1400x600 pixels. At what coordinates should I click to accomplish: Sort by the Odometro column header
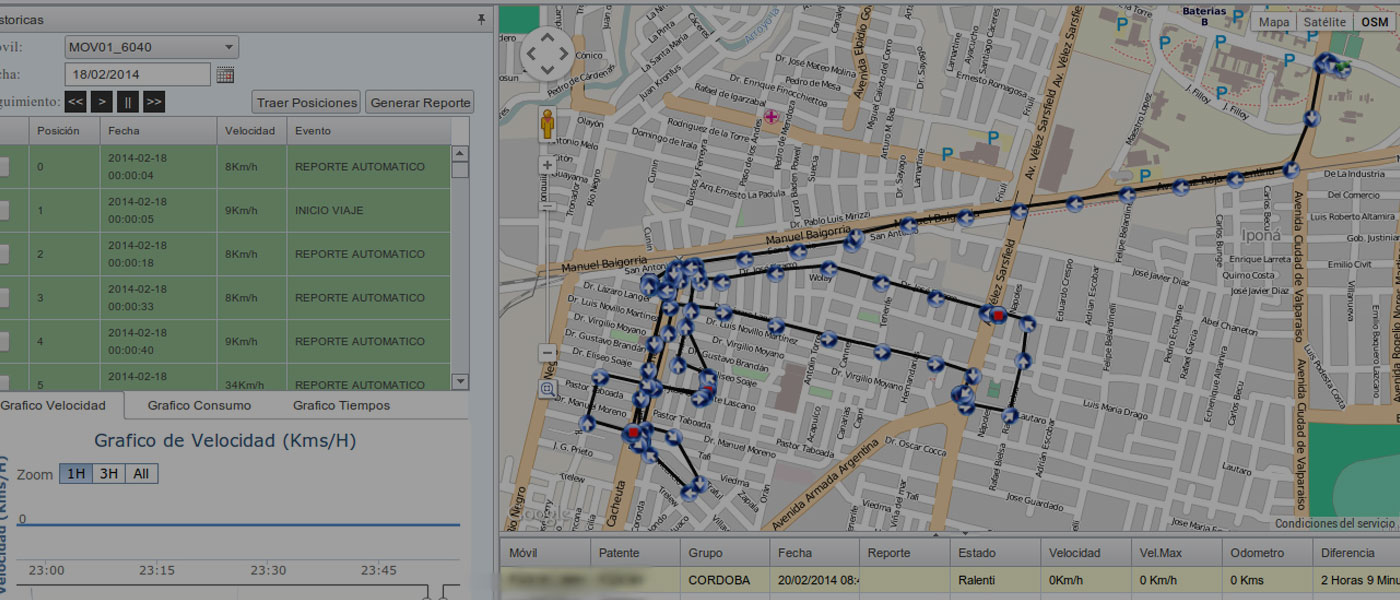(x=1265, y=553)
